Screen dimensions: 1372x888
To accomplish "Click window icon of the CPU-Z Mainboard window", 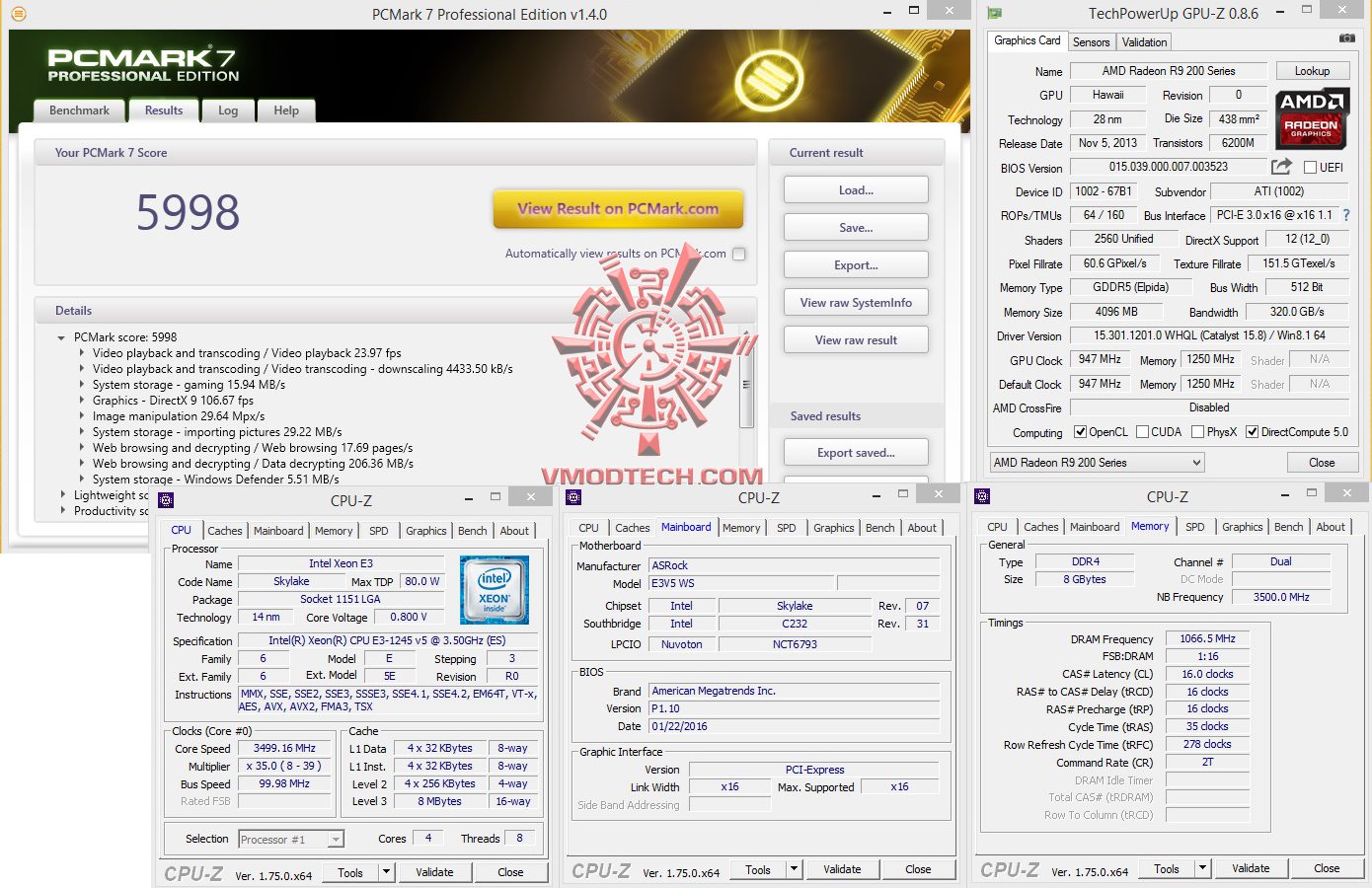I will coord(573,497).
